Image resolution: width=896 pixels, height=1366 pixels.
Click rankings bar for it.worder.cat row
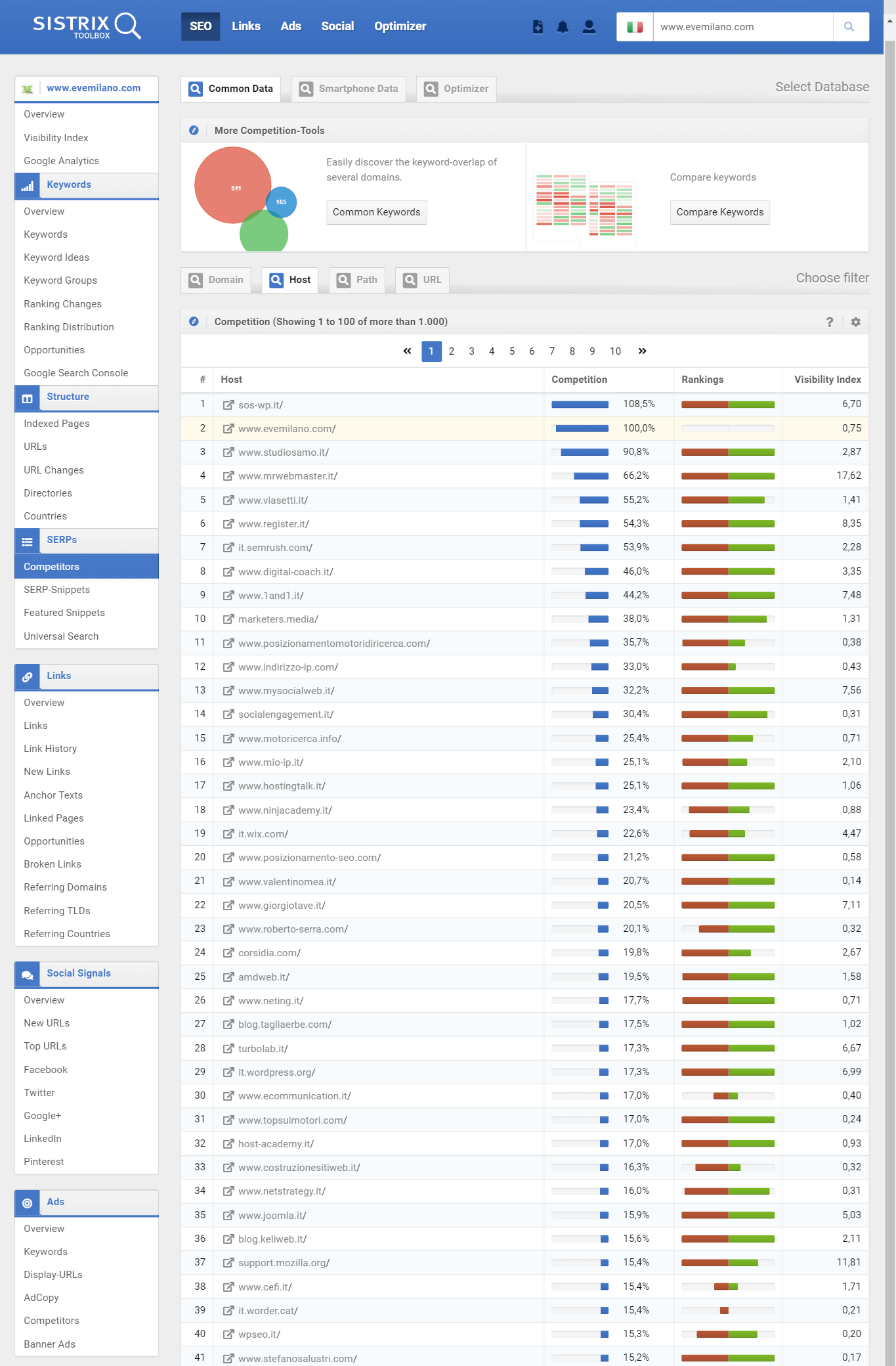[x=728, y=1311]
